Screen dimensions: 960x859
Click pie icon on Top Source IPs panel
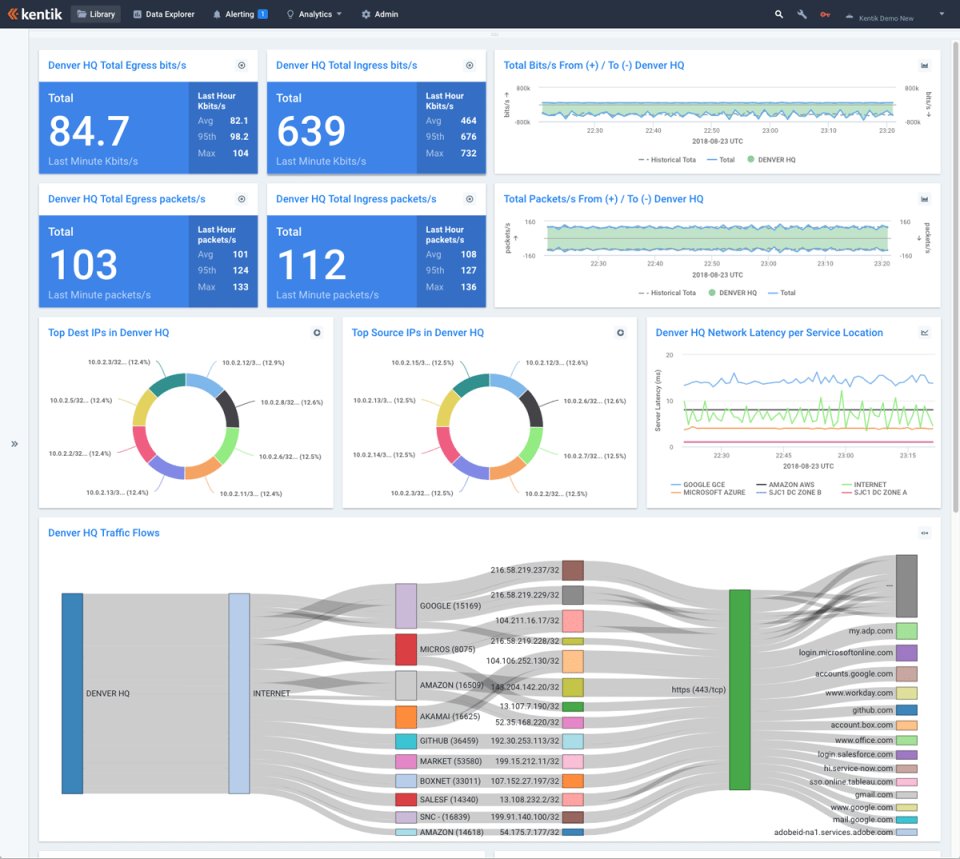pyautogui.click(x=620, y=332)
